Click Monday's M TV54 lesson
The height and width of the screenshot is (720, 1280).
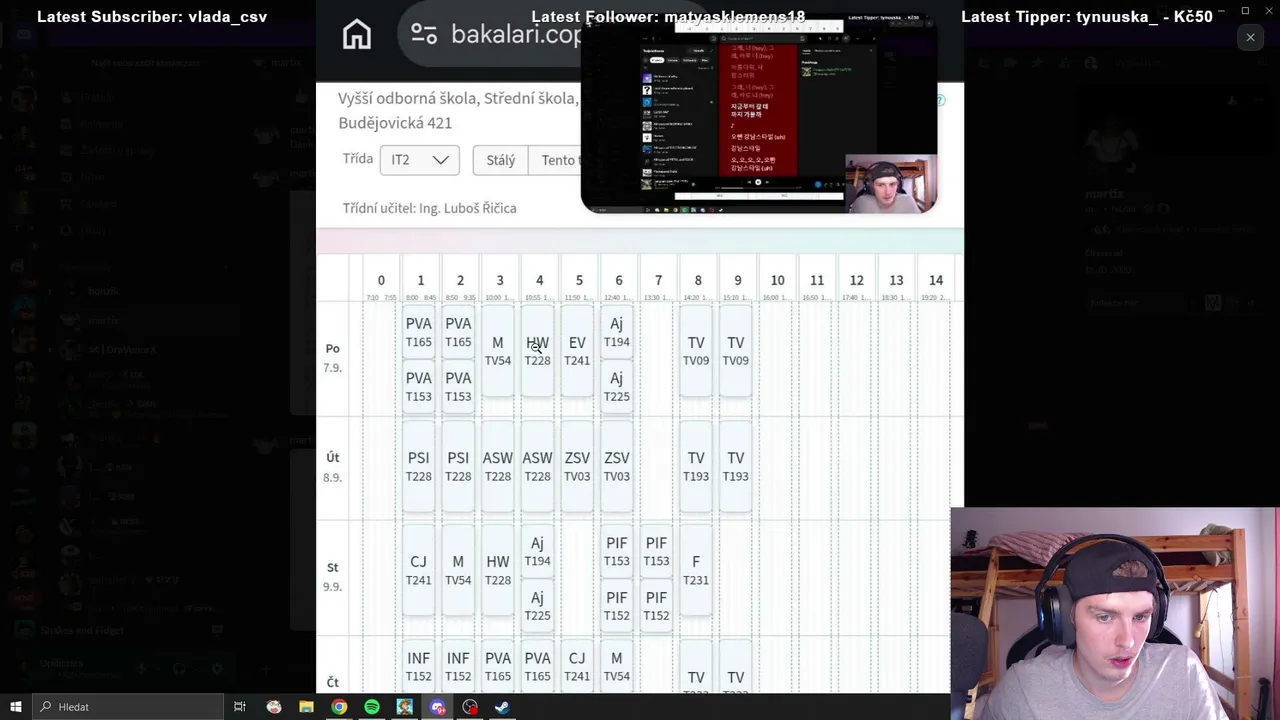point(498,351)
